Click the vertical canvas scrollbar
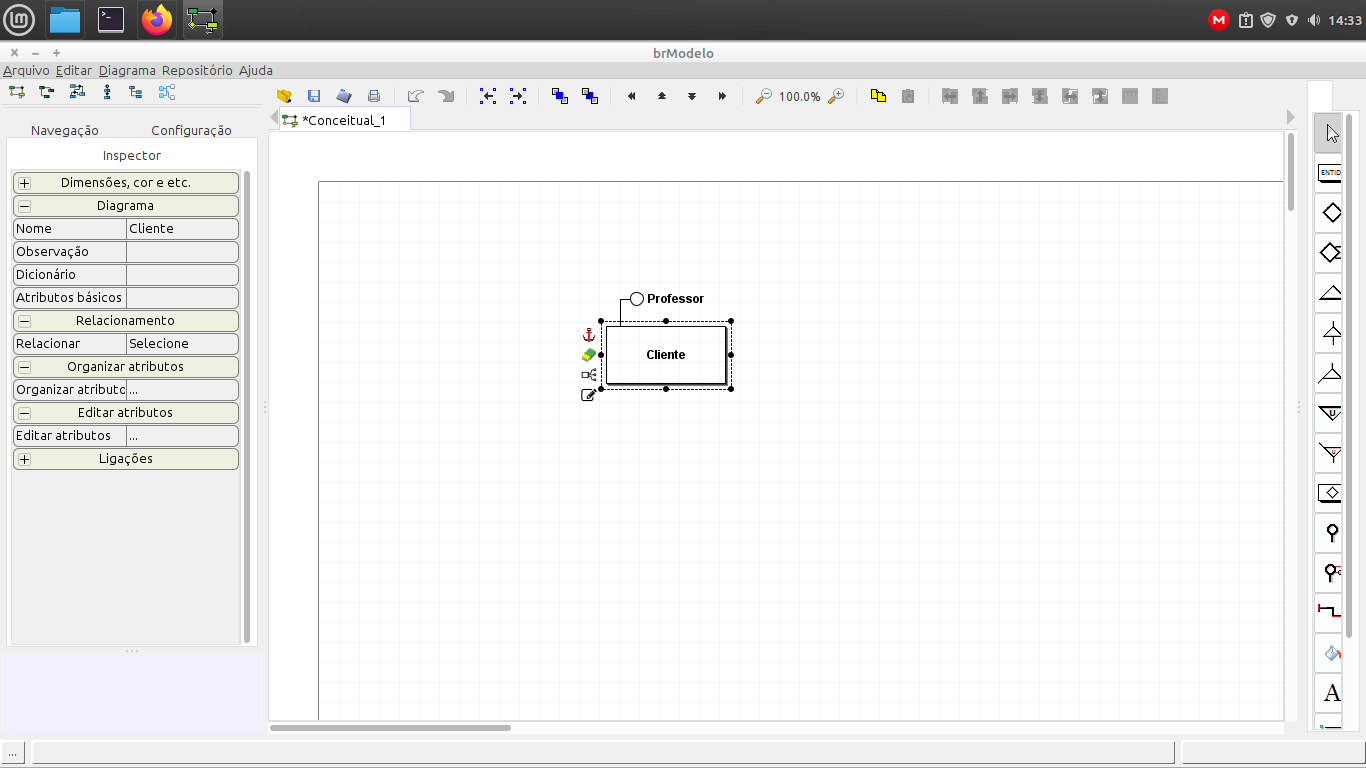Screen dimensions: 1366x768 point(1291,172)
